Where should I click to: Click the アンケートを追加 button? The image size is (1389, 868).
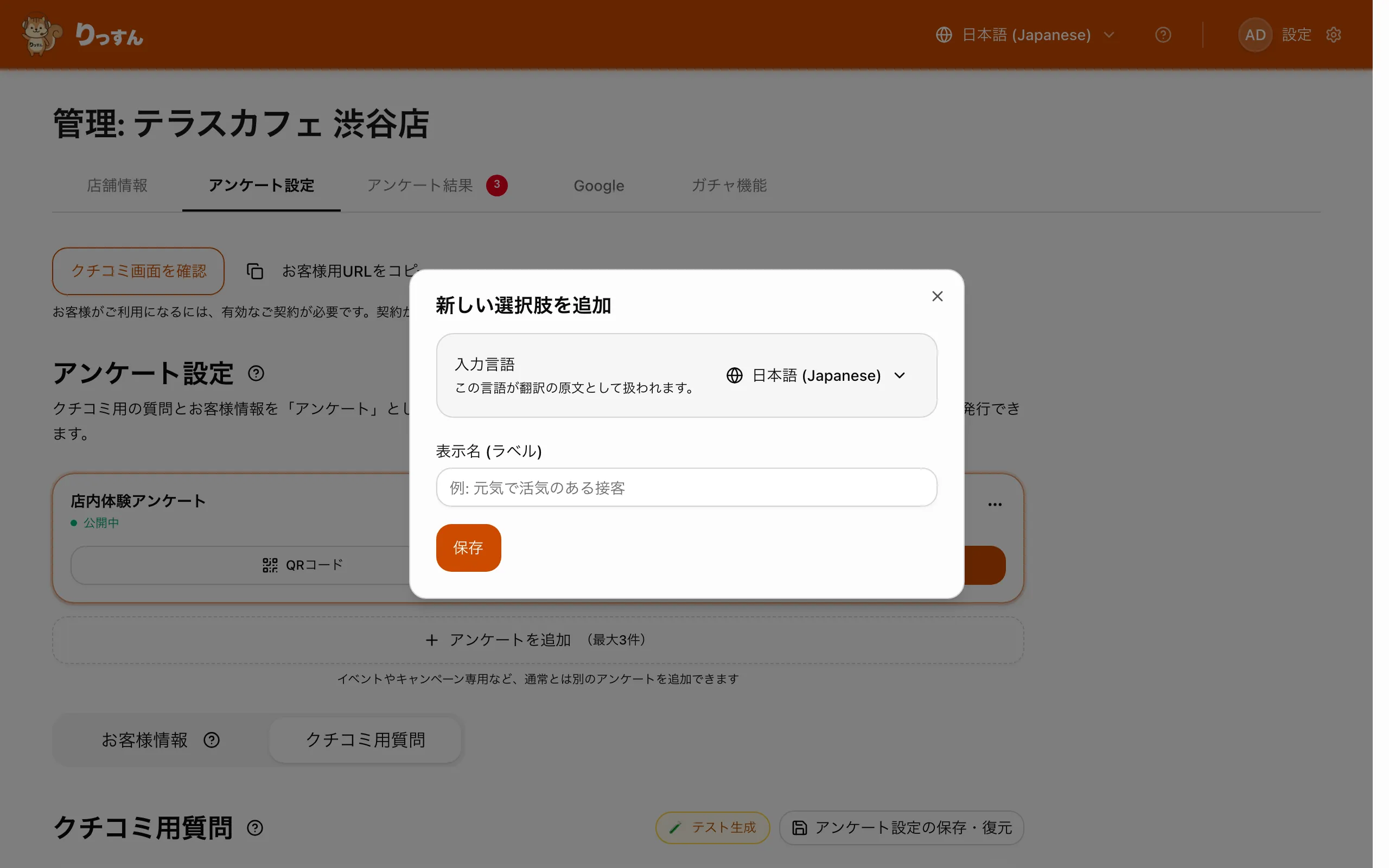[x=538, y=640]
